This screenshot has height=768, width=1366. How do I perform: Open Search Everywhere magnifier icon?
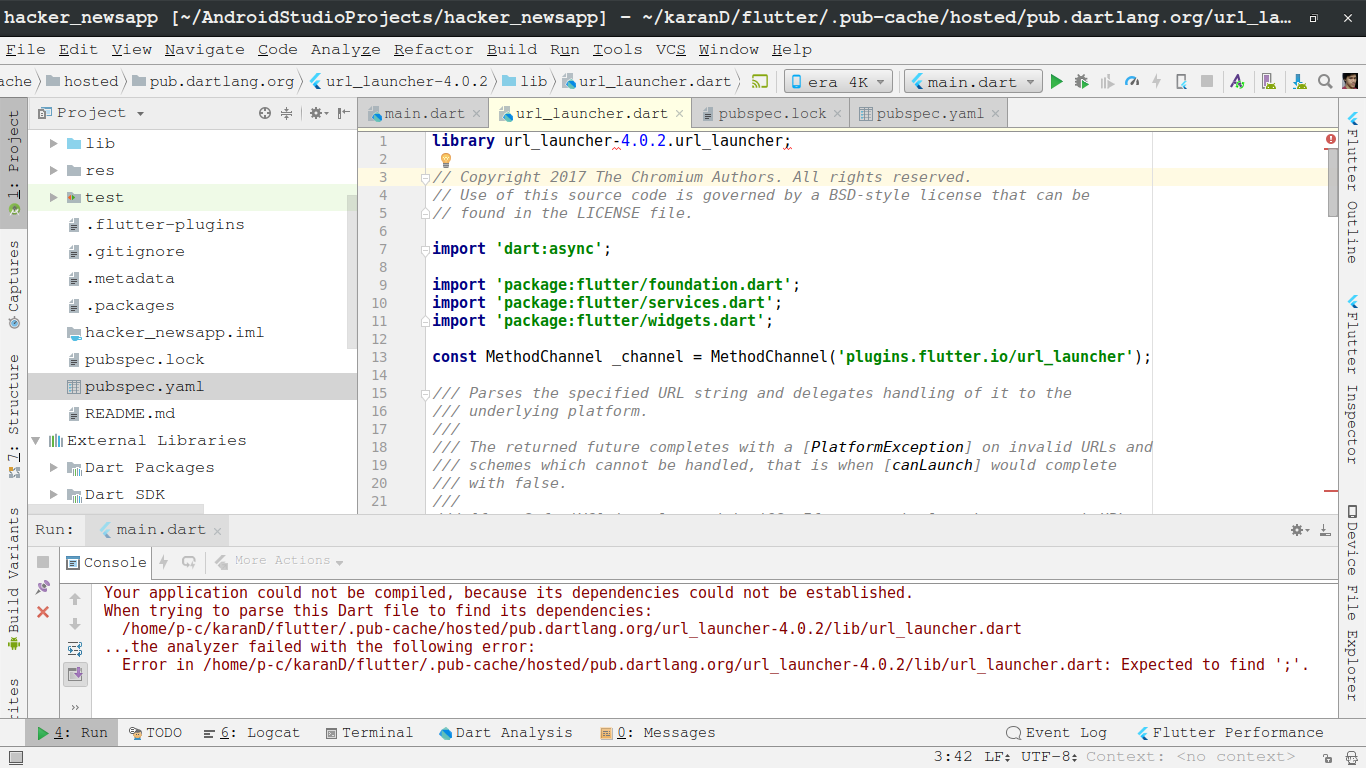click(1325, 81)
